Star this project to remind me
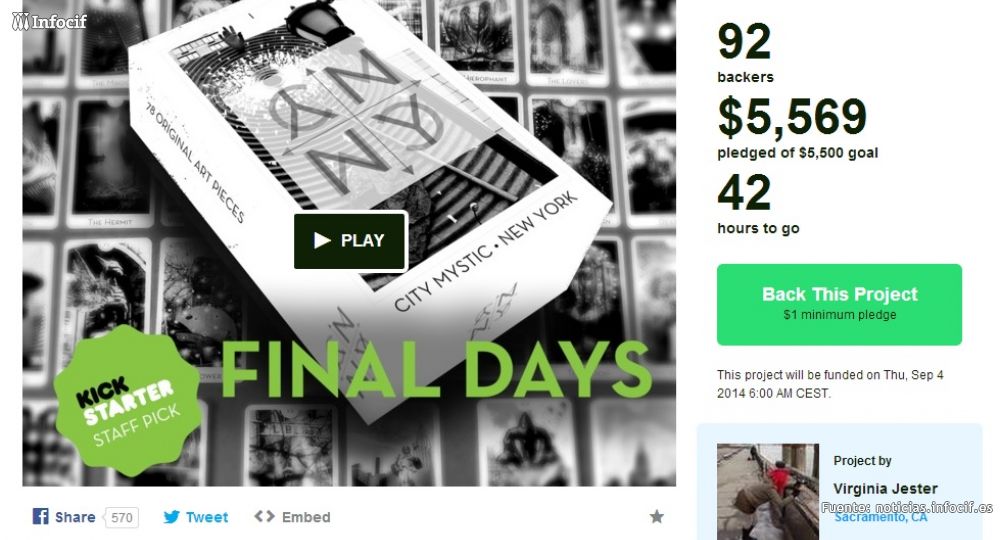The image size is (1000, 540). [x=656, y=516]
